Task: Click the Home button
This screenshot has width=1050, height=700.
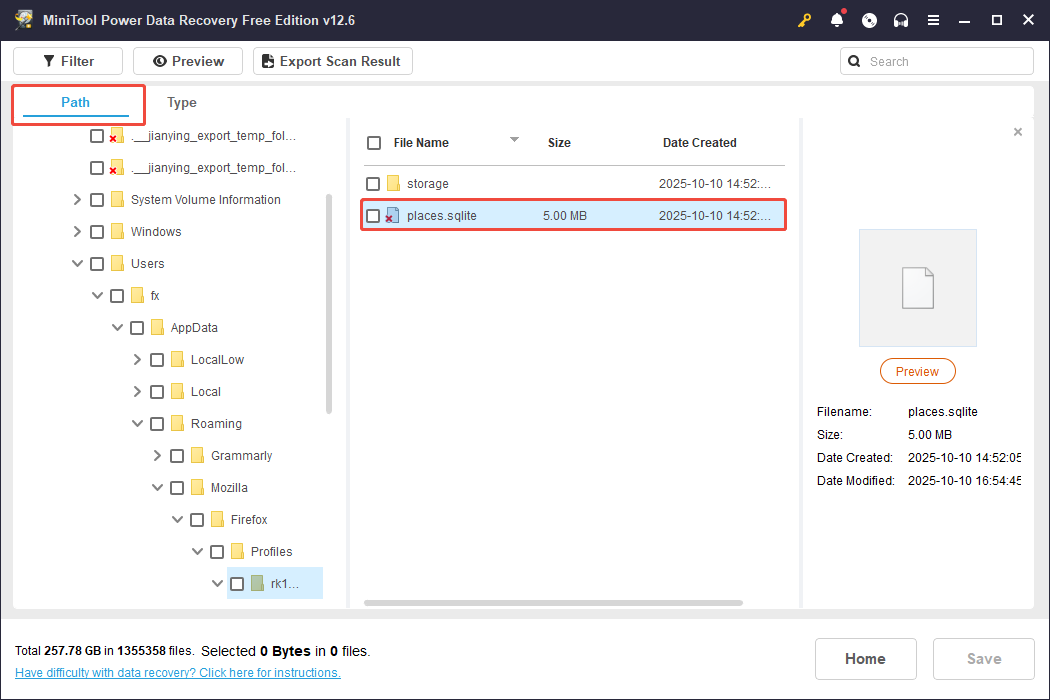Action: coord(865,658)
